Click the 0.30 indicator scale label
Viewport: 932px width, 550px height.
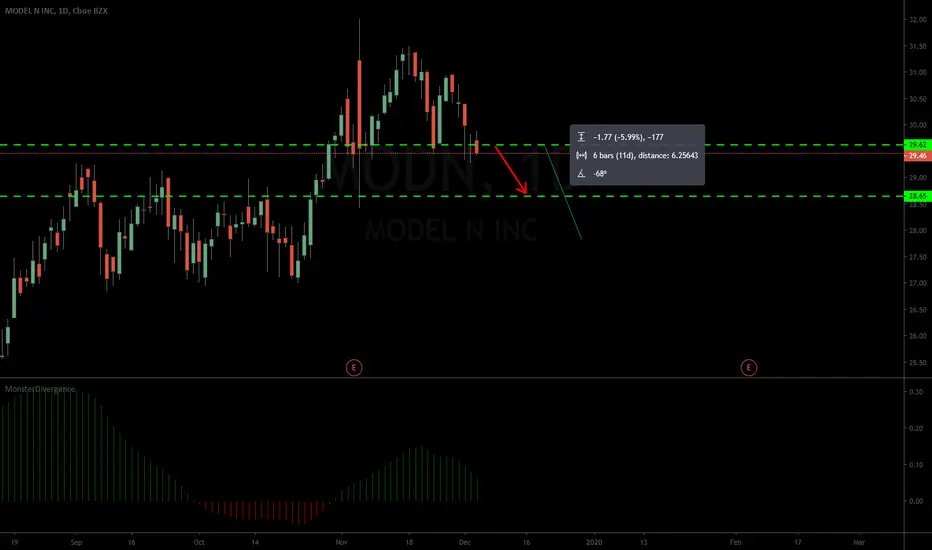(916, 392)
